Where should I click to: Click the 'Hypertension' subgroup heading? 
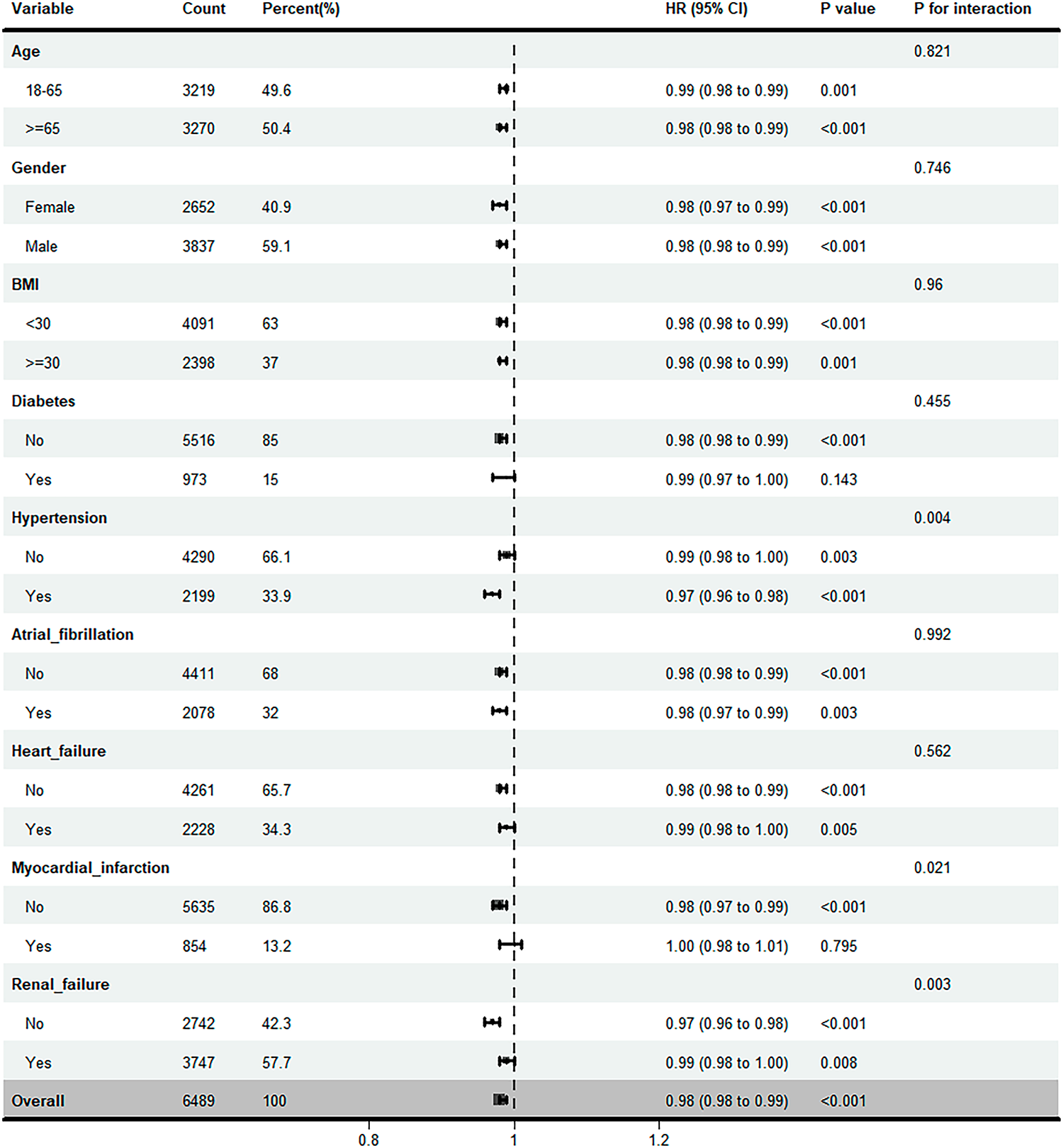click(60, 518)
